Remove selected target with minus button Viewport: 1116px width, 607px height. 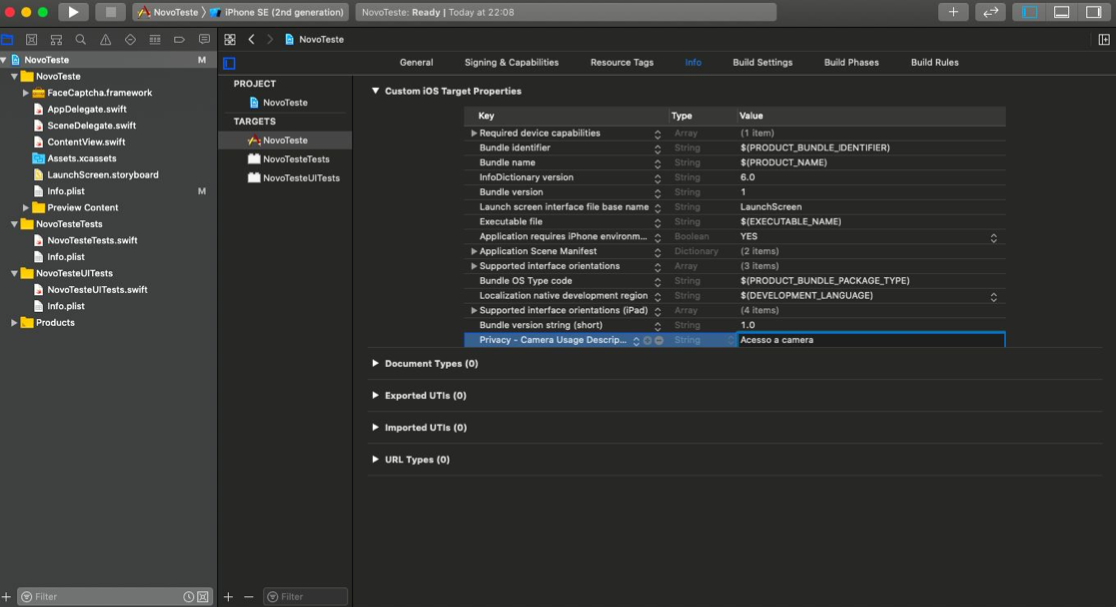[248, 597]
